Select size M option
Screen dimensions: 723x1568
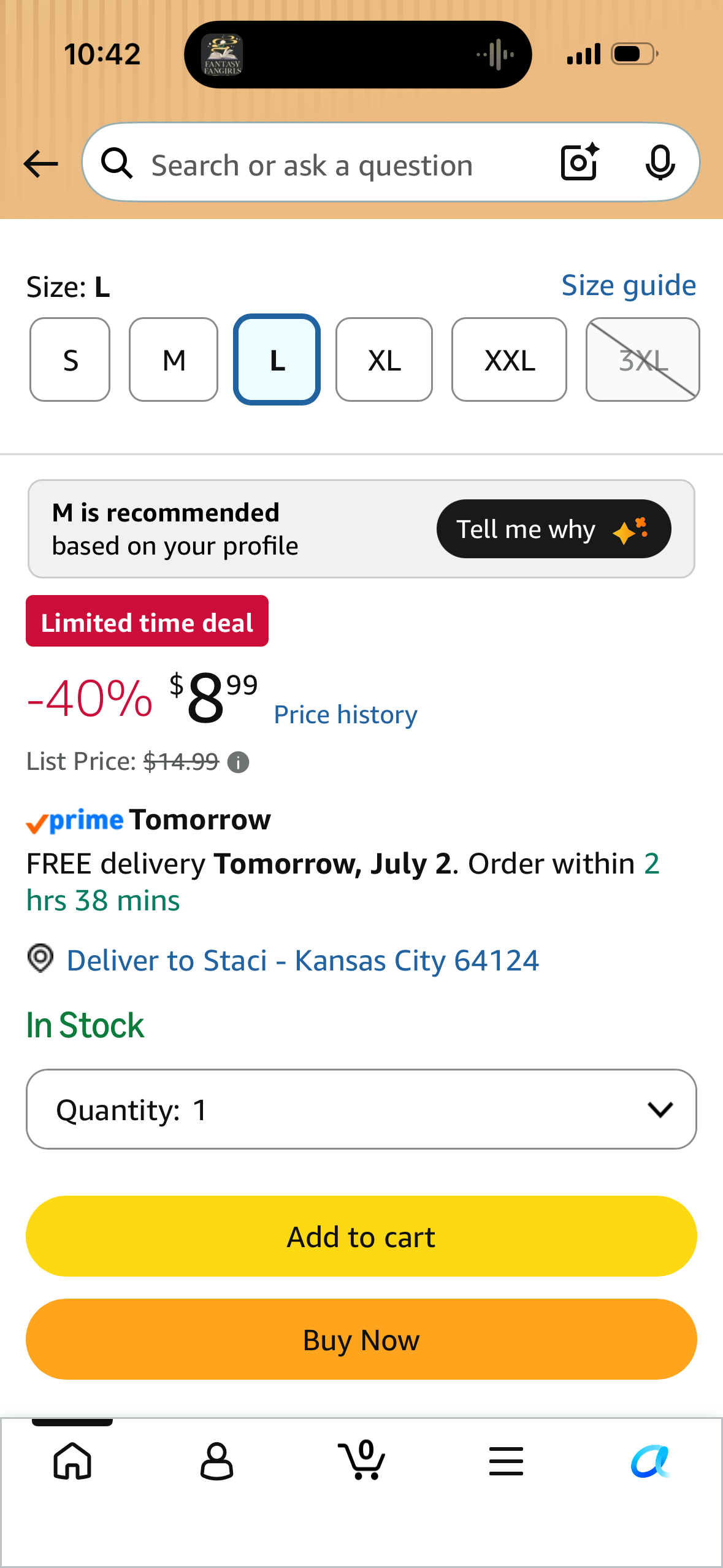[x=174, y=359]
